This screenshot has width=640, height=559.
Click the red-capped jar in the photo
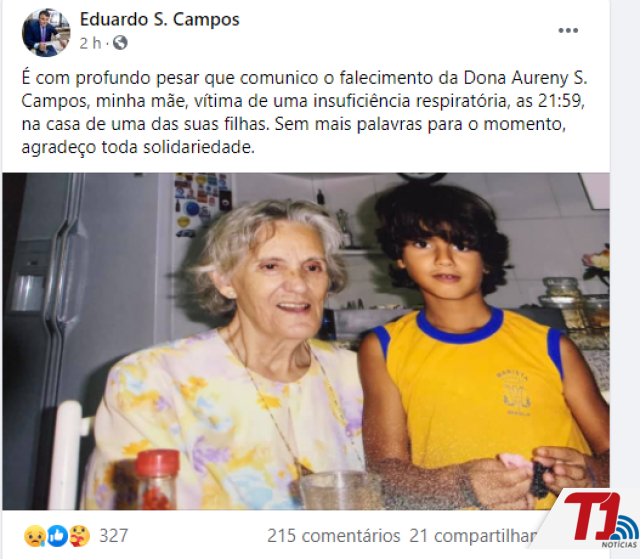point(157,479)
